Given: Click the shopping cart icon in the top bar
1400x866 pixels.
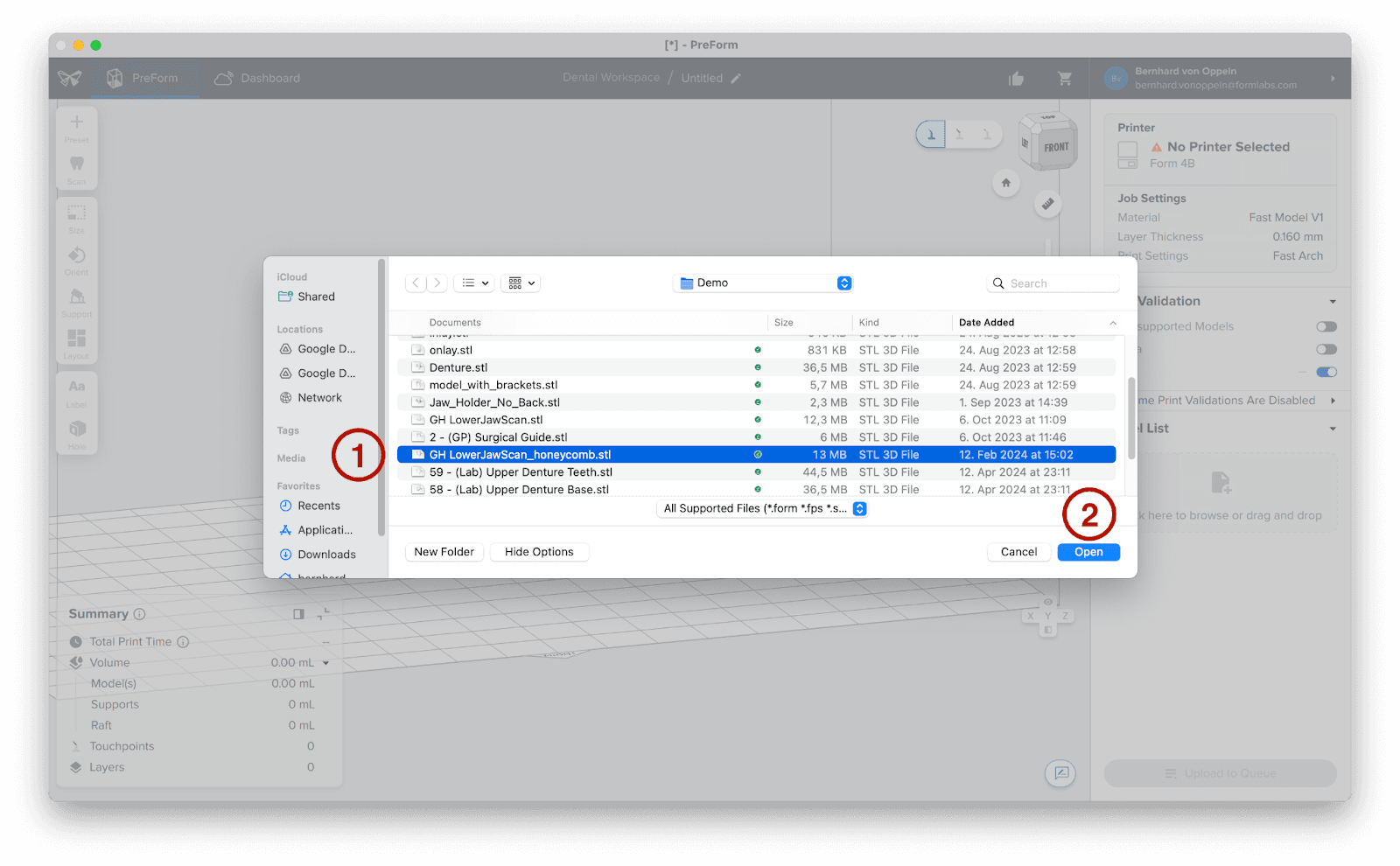Looking at the screenshot, I should point(1064,78).
